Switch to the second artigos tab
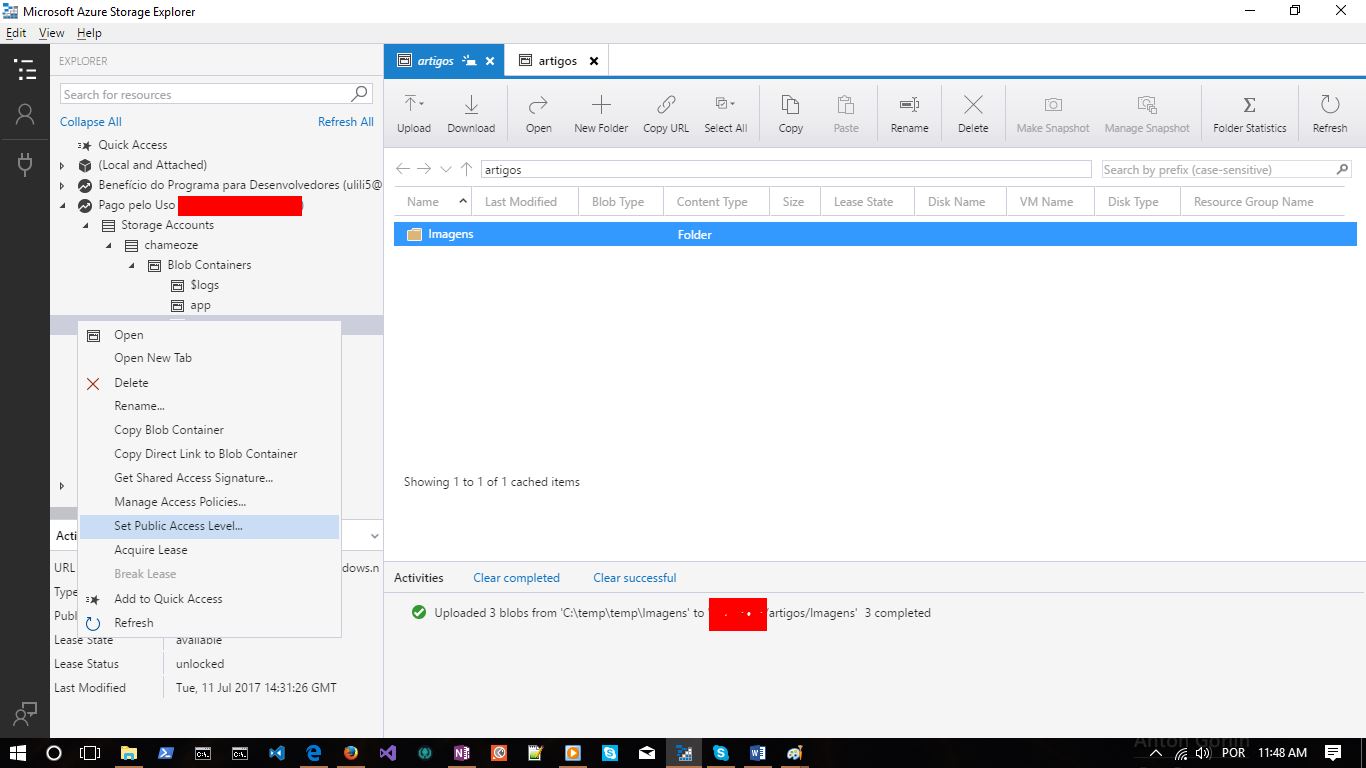Image resolution: width=1366 pixels, height=768 pixels. (557, 60)
